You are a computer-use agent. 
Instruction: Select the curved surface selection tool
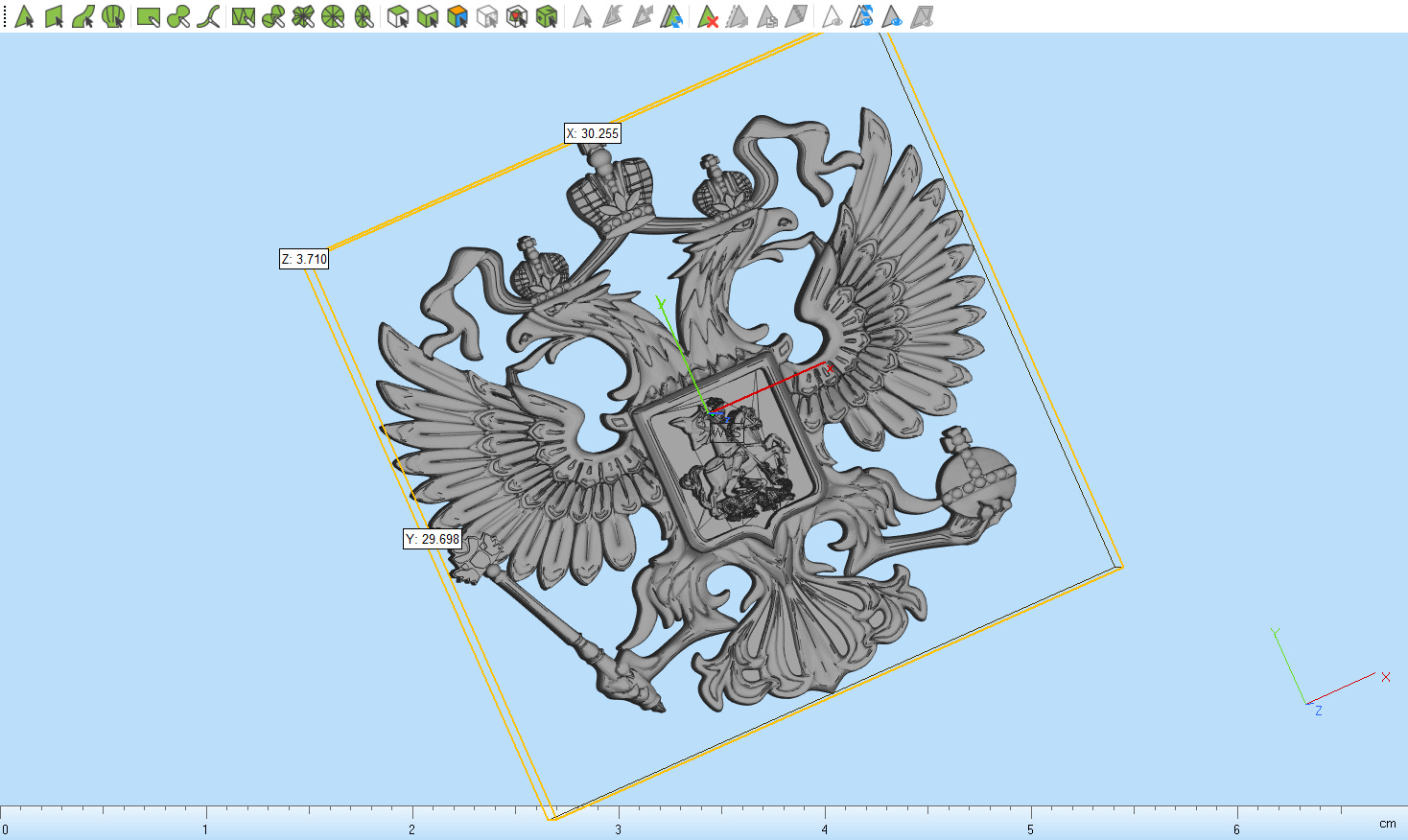(x=83, y=16)
